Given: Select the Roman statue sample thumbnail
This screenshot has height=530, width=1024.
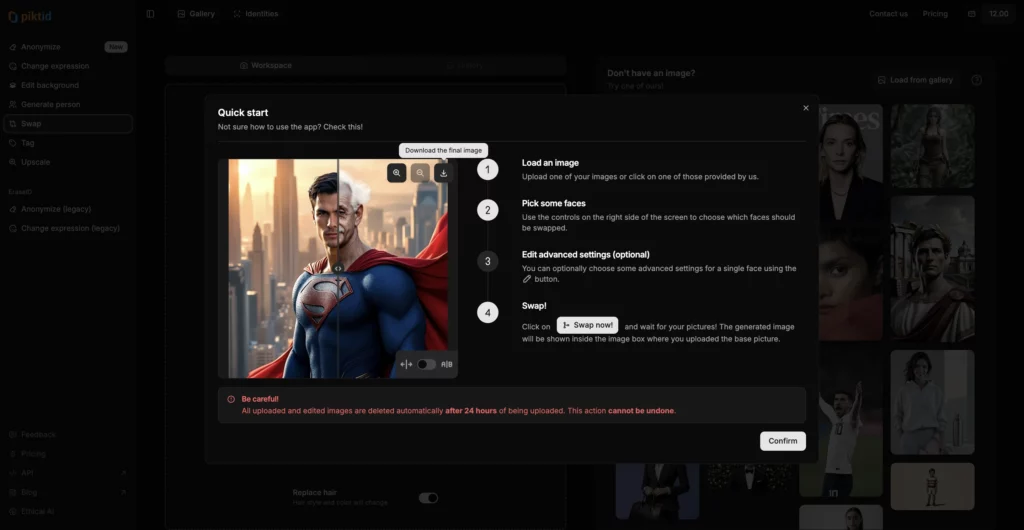Looking at the screenshot, I should pyautogui.click(x=932, y=269).
